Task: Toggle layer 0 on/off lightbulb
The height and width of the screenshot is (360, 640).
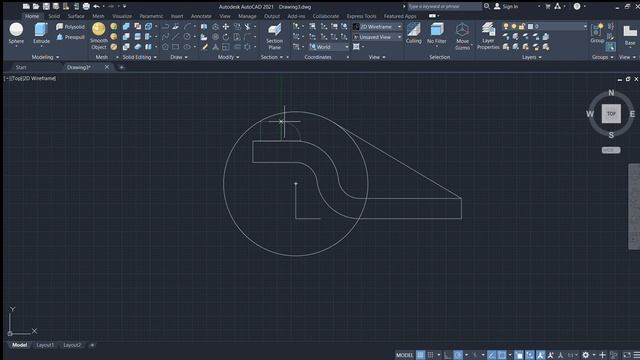Action: (x=506, y=27)
